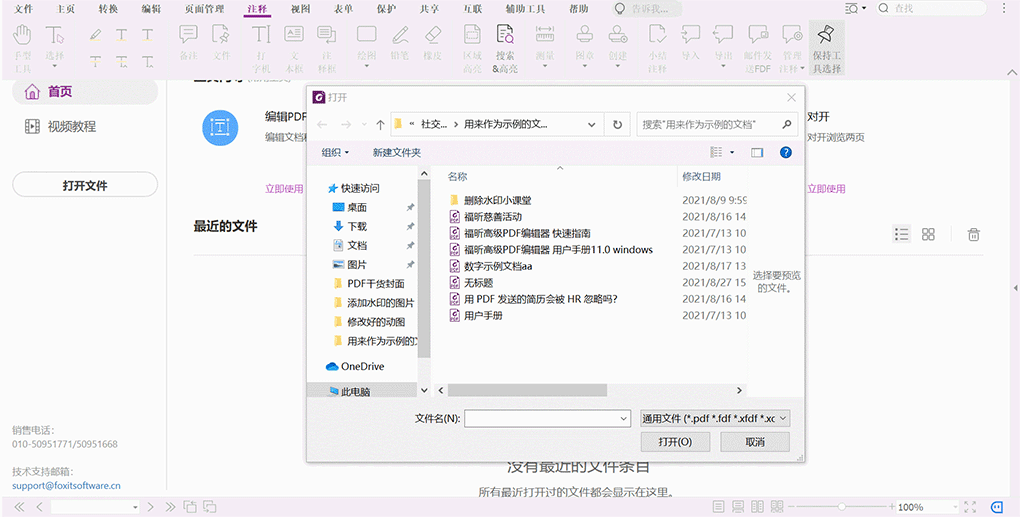The height and width of the screenshot is (517, 1020).
Task: Click the lightbulb Tell-me (告诉我) icon
Action: 620,8
